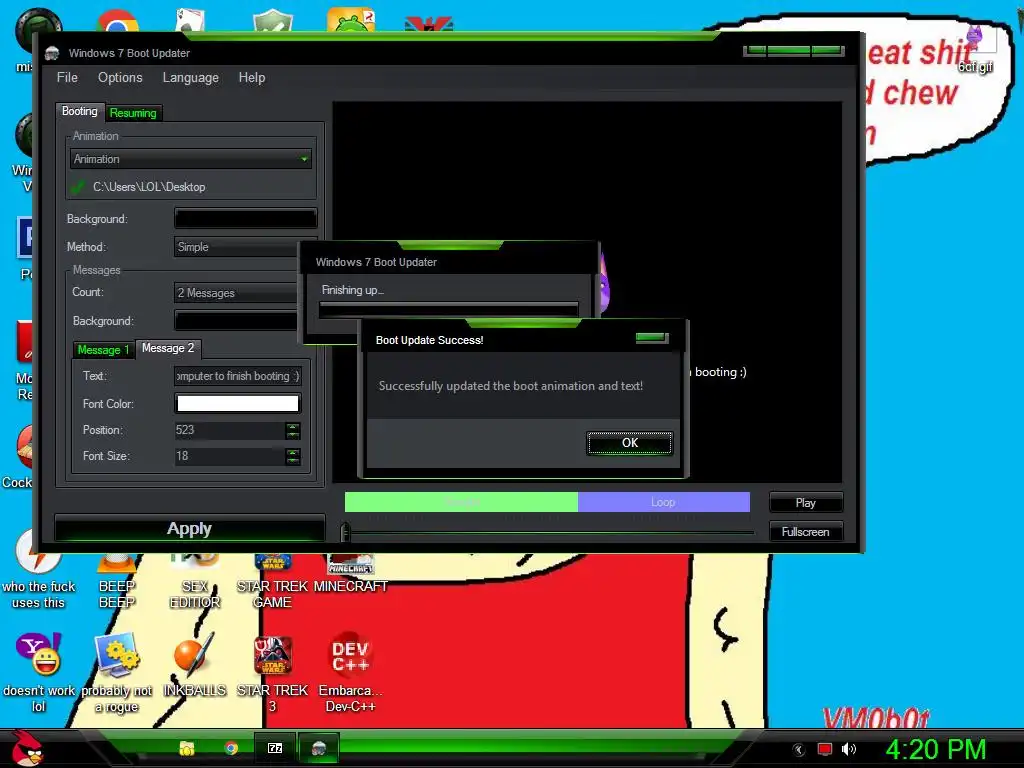Viewport: 1024px width, 768px height.
Task: Switch to the Resuming tab
Action: point(133,113)
